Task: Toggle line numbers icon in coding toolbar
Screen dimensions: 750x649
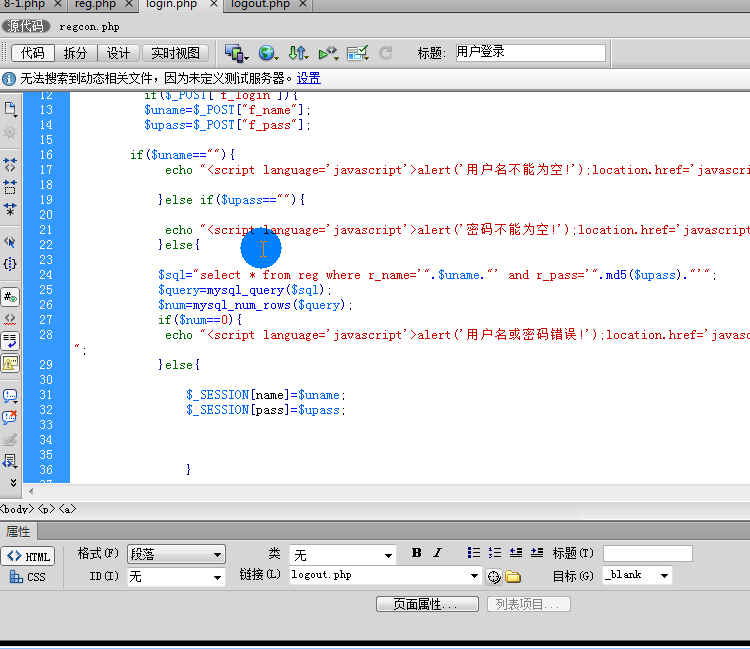Action: click(10, 297)
